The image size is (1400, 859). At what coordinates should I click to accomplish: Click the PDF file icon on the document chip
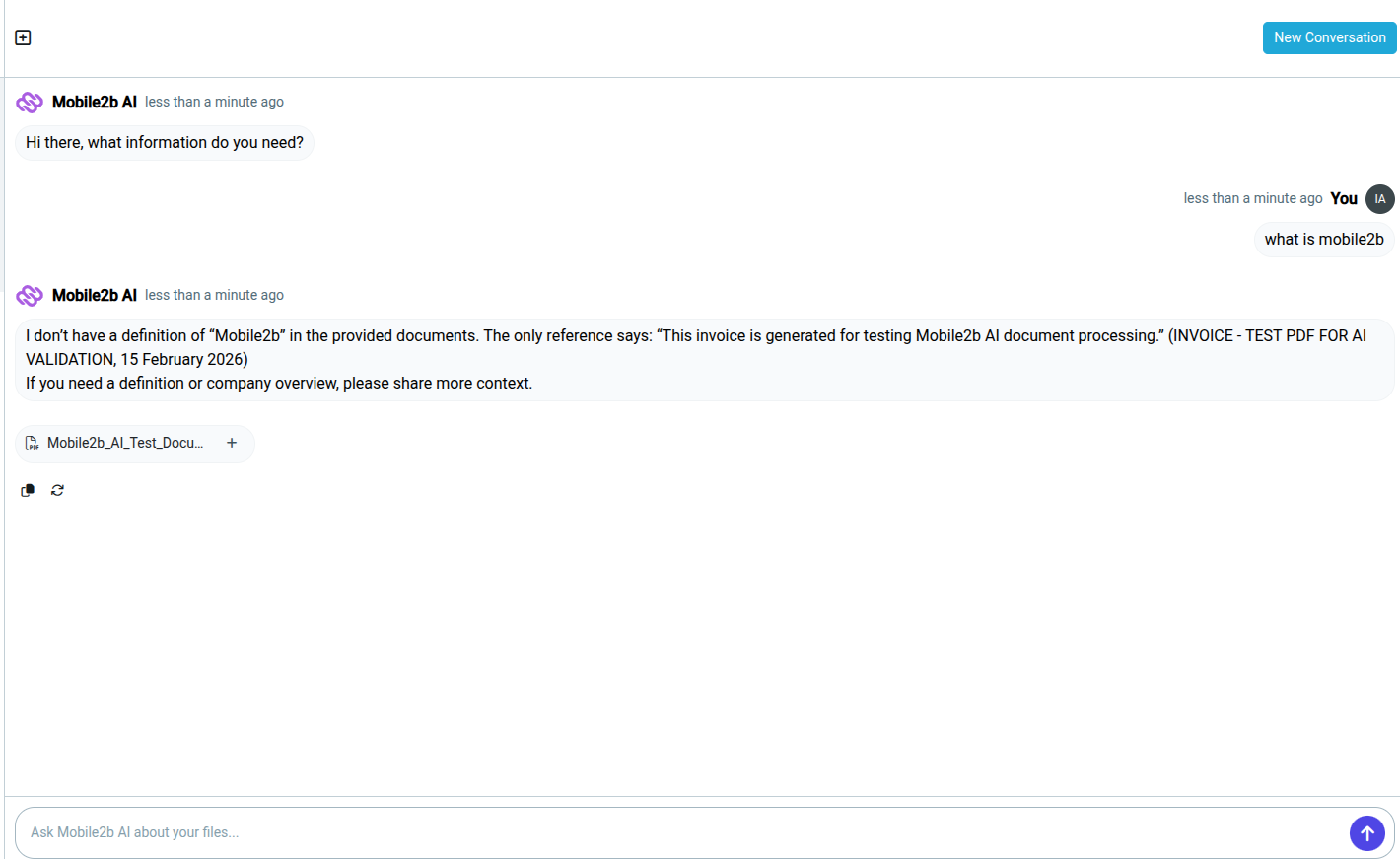click(x=33, y=443)
